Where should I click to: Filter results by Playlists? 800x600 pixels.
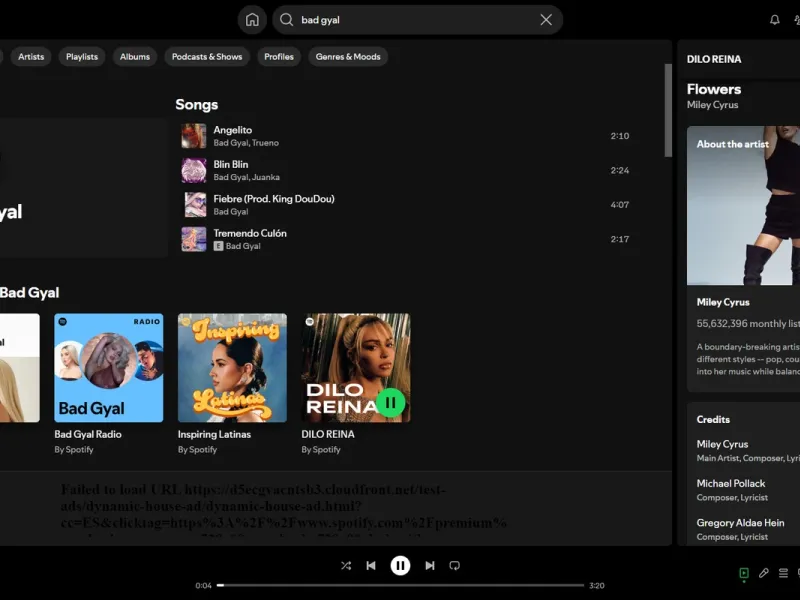coord(82,57)
